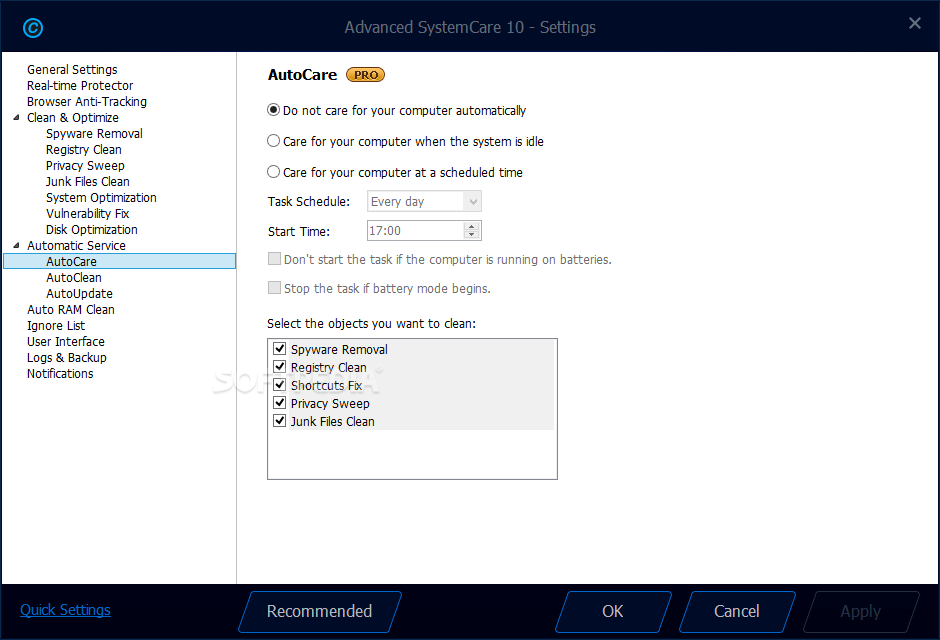Increase Start Time with the up arrow
This screenshot has height=640, width=940.
click(x=472, y=227)
